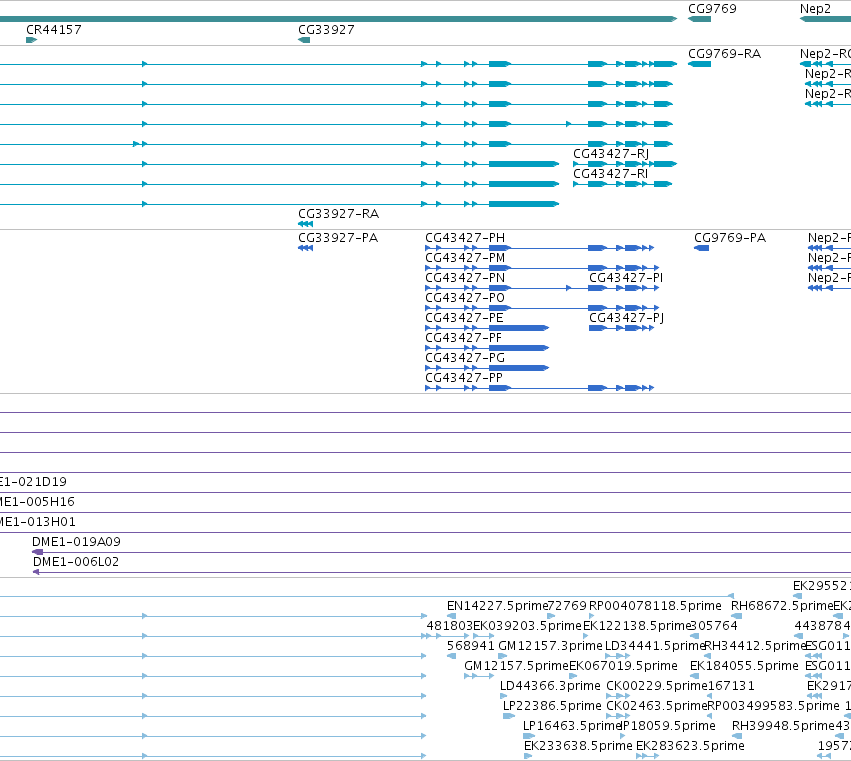851x761 pixels.
Task: Select EST label RH68672.5prime
Action: coord(782,606)
